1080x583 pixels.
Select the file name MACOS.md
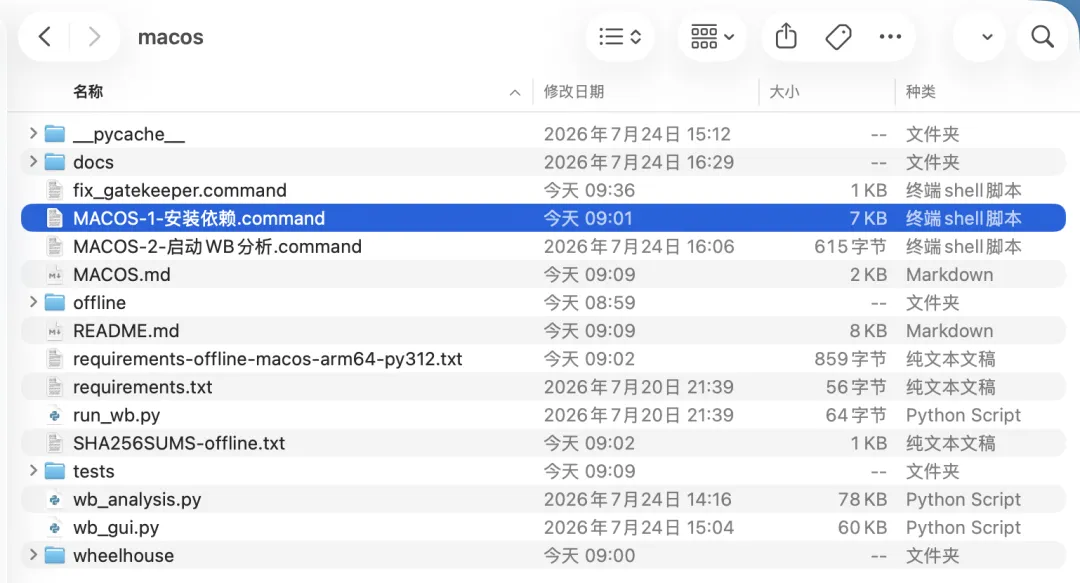(x=122, y=274)
